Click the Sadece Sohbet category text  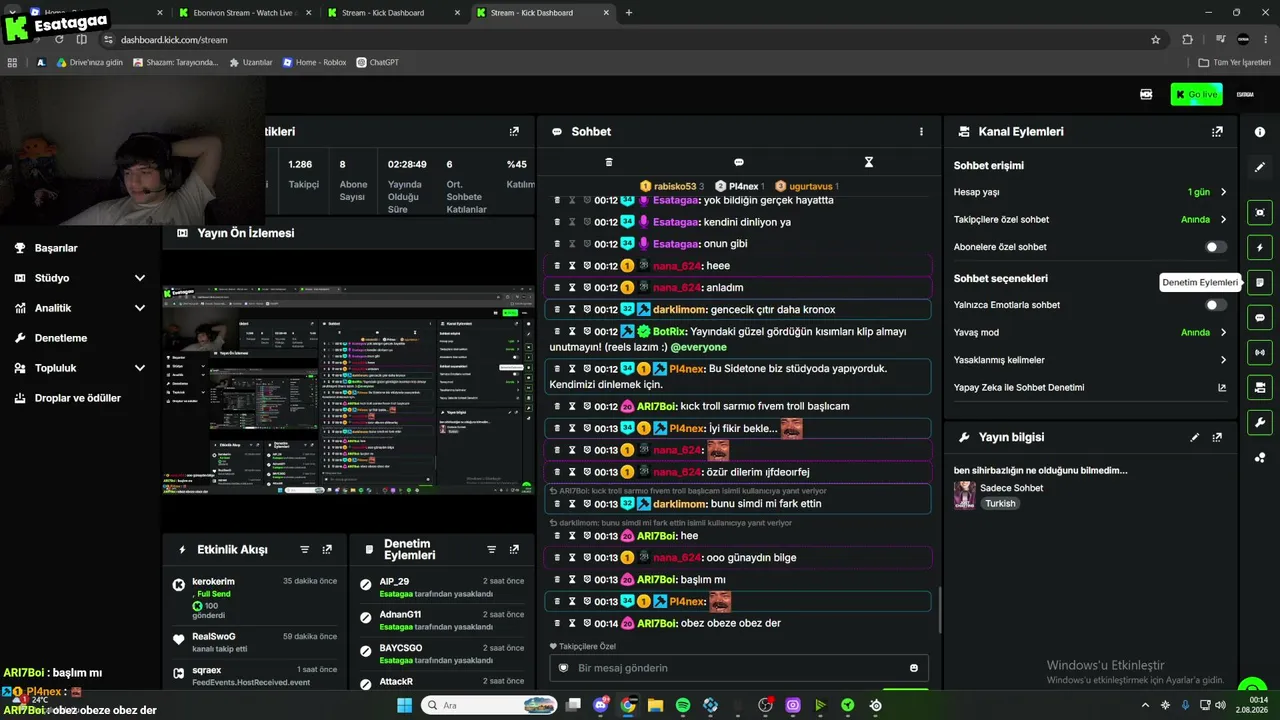tap(1012, 488)
